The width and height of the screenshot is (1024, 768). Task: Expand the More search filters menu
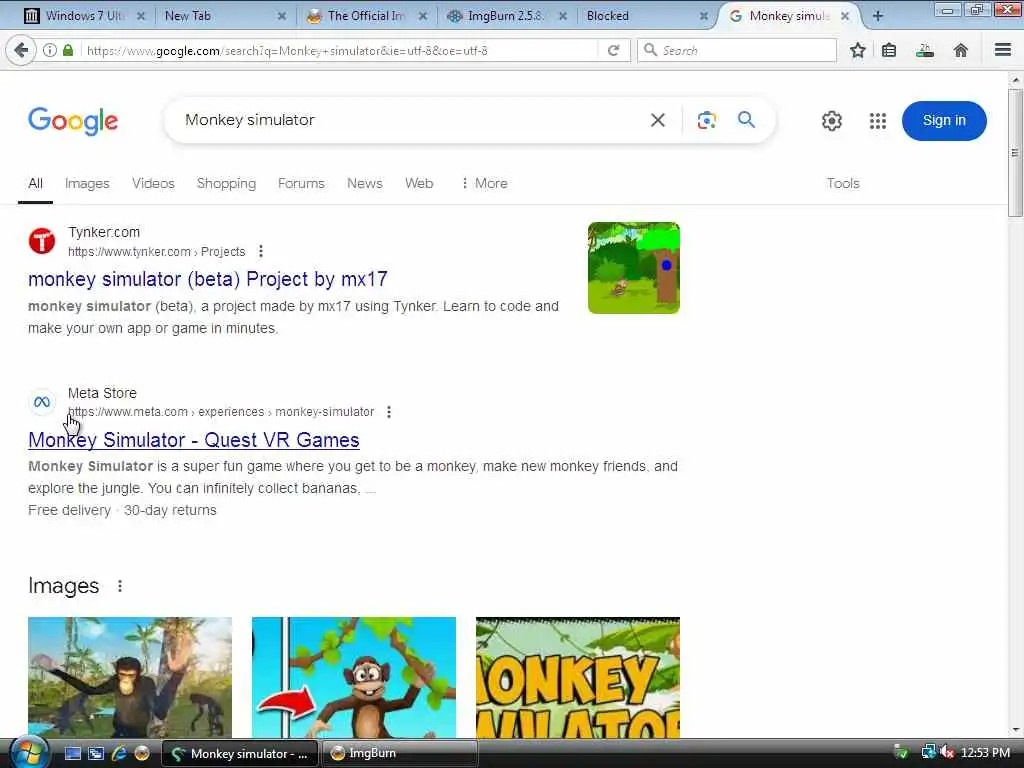[485, 184]
